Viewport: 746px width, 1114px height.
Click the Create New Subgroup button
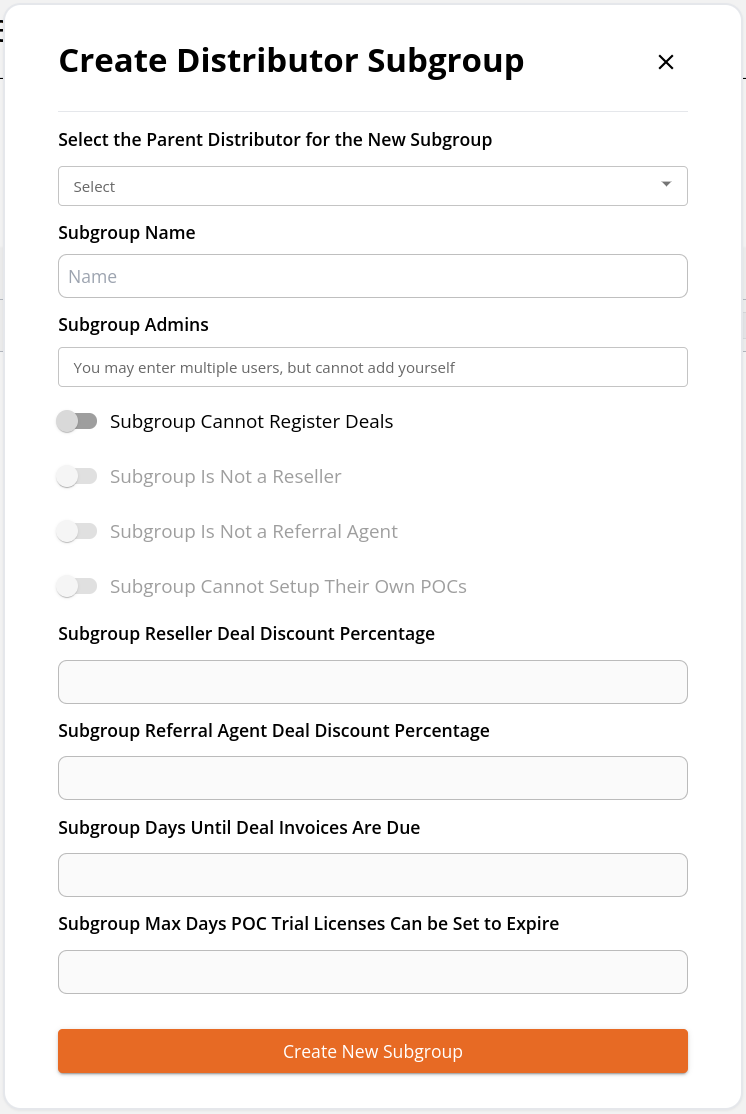pos(372,1051)
